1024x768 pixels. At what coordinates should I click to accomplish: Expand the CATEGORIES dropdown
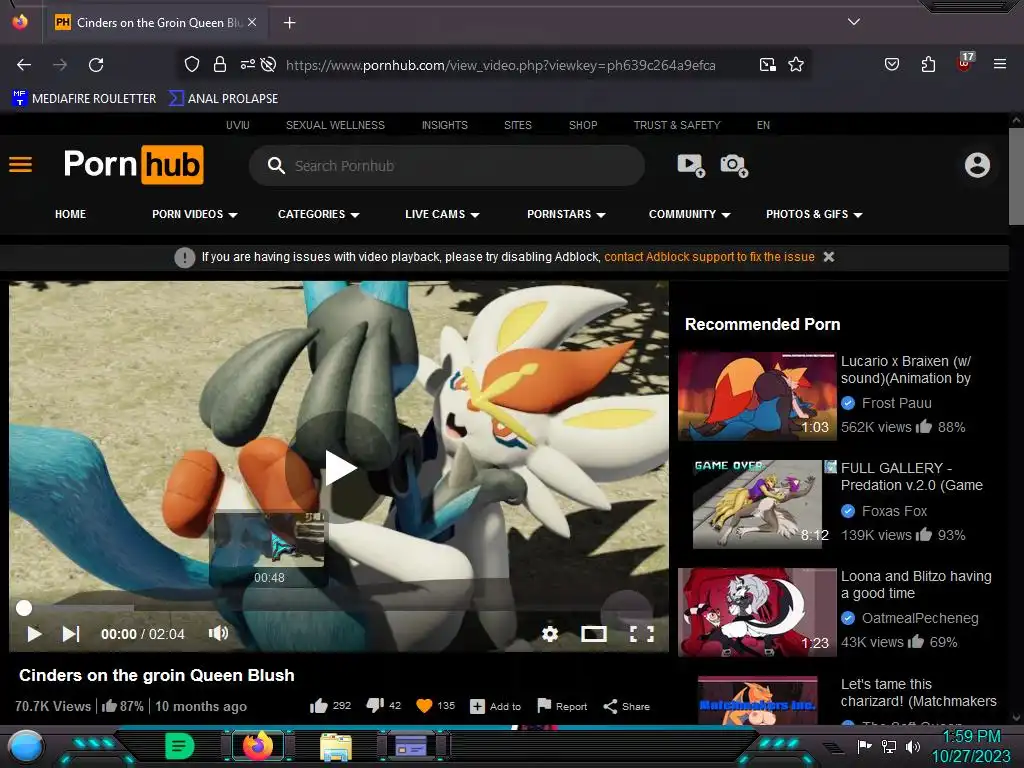tap(319, 214)
